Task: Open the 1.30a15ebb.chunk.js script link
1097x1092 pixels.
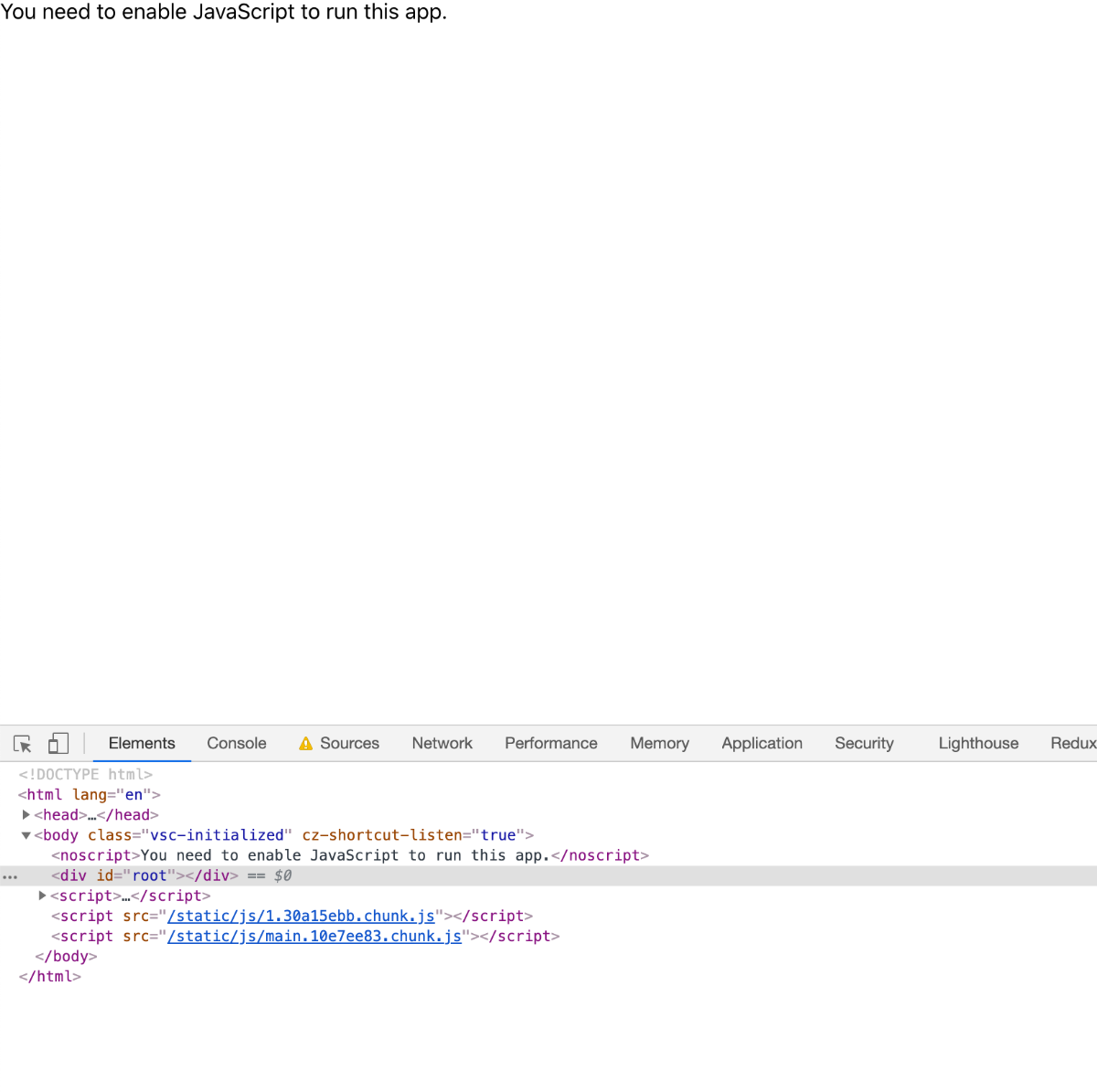Action: pyautogui.click(x=302, y=916)
